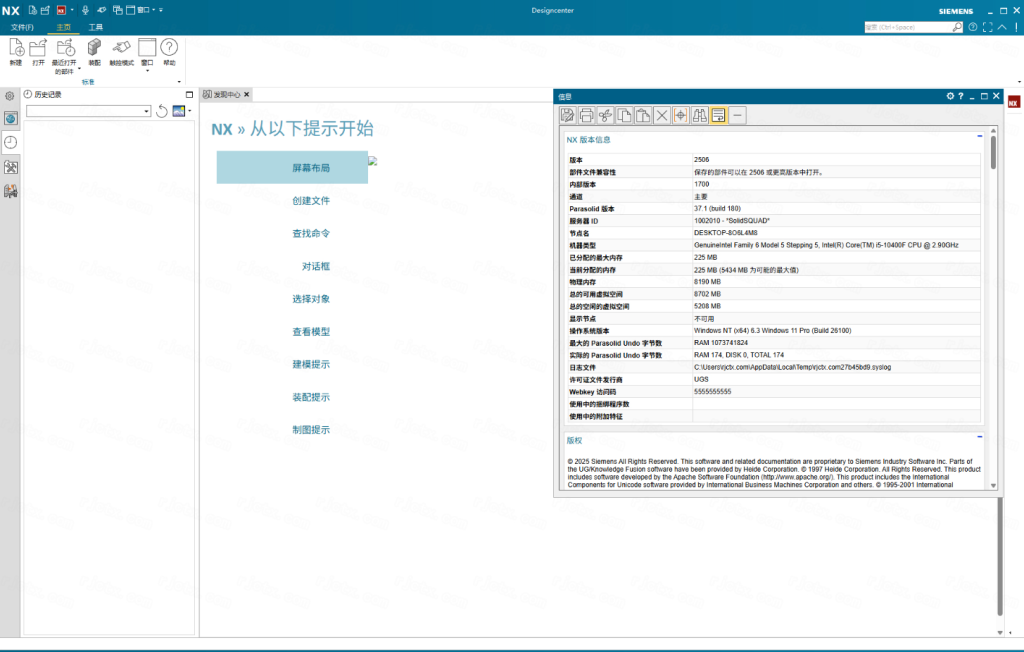1024x652 pixels.
Task: Collapse the NX 版本信息 section
Action: pyautogui.click(x=979, y=136)
